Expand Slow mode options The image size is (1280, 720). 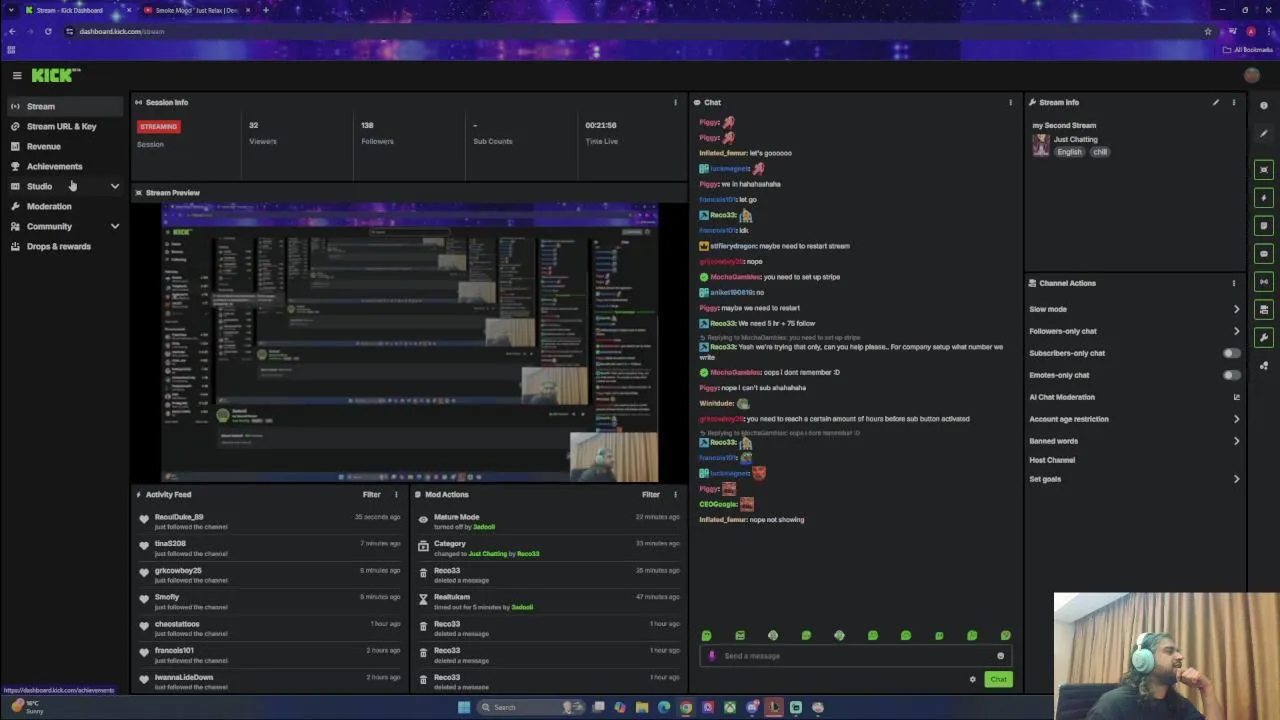click(1236, 309)
